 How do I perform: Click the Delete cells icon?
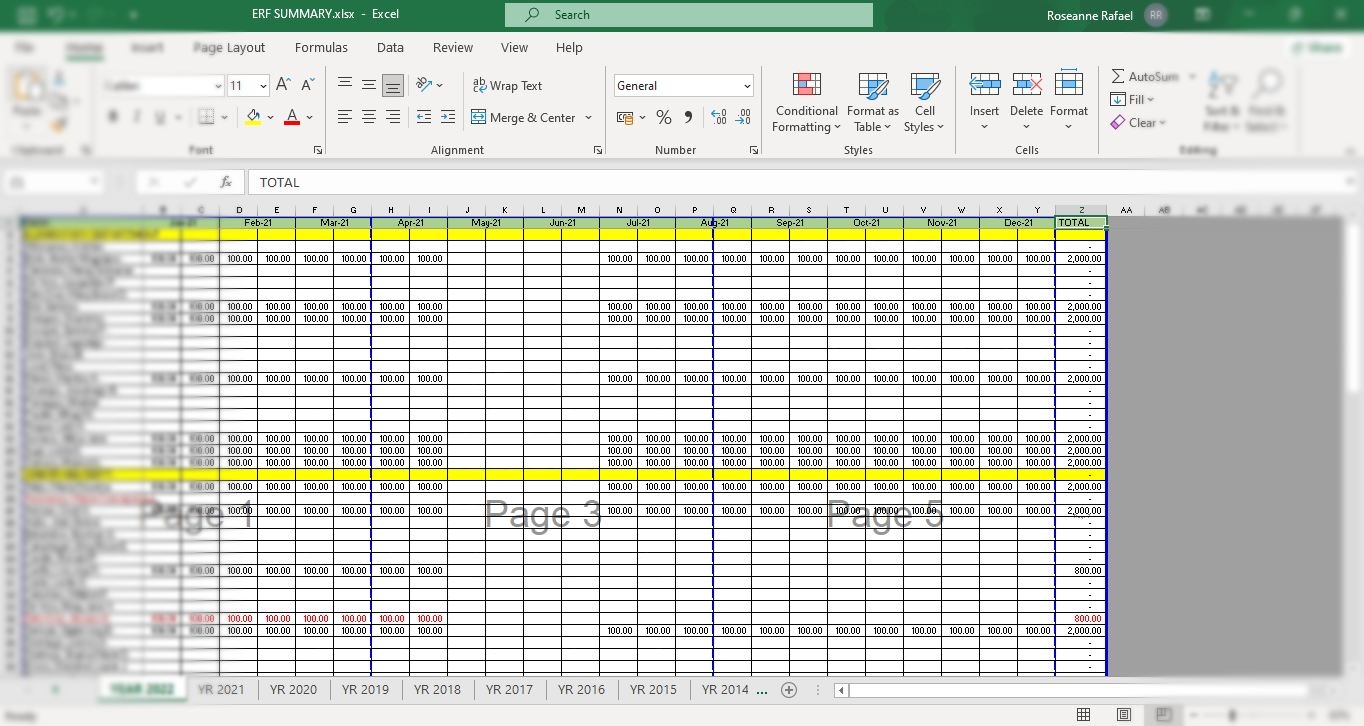click(x=1027, y=84)
